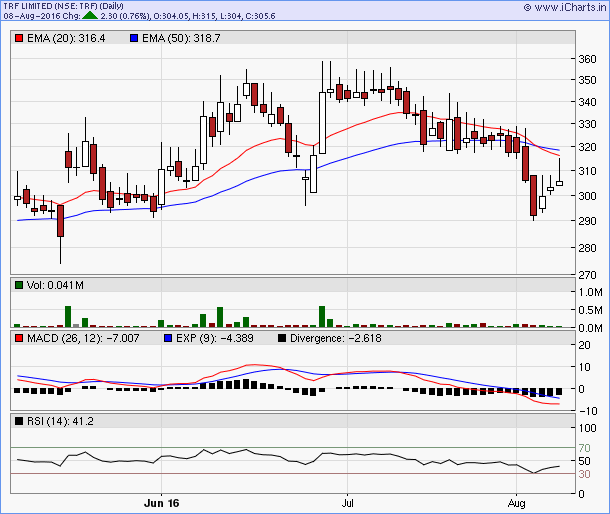Click the red EMA (20) legend swatch

point(19,38)
